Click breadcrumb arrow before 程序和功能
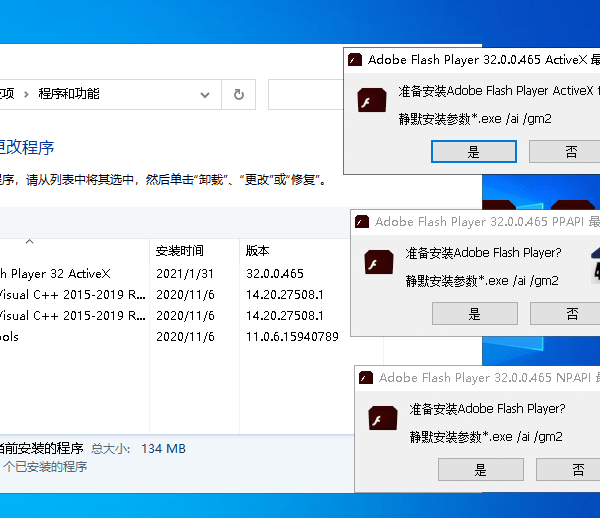This screenshot has height=518, width=600. pos(27,95)
